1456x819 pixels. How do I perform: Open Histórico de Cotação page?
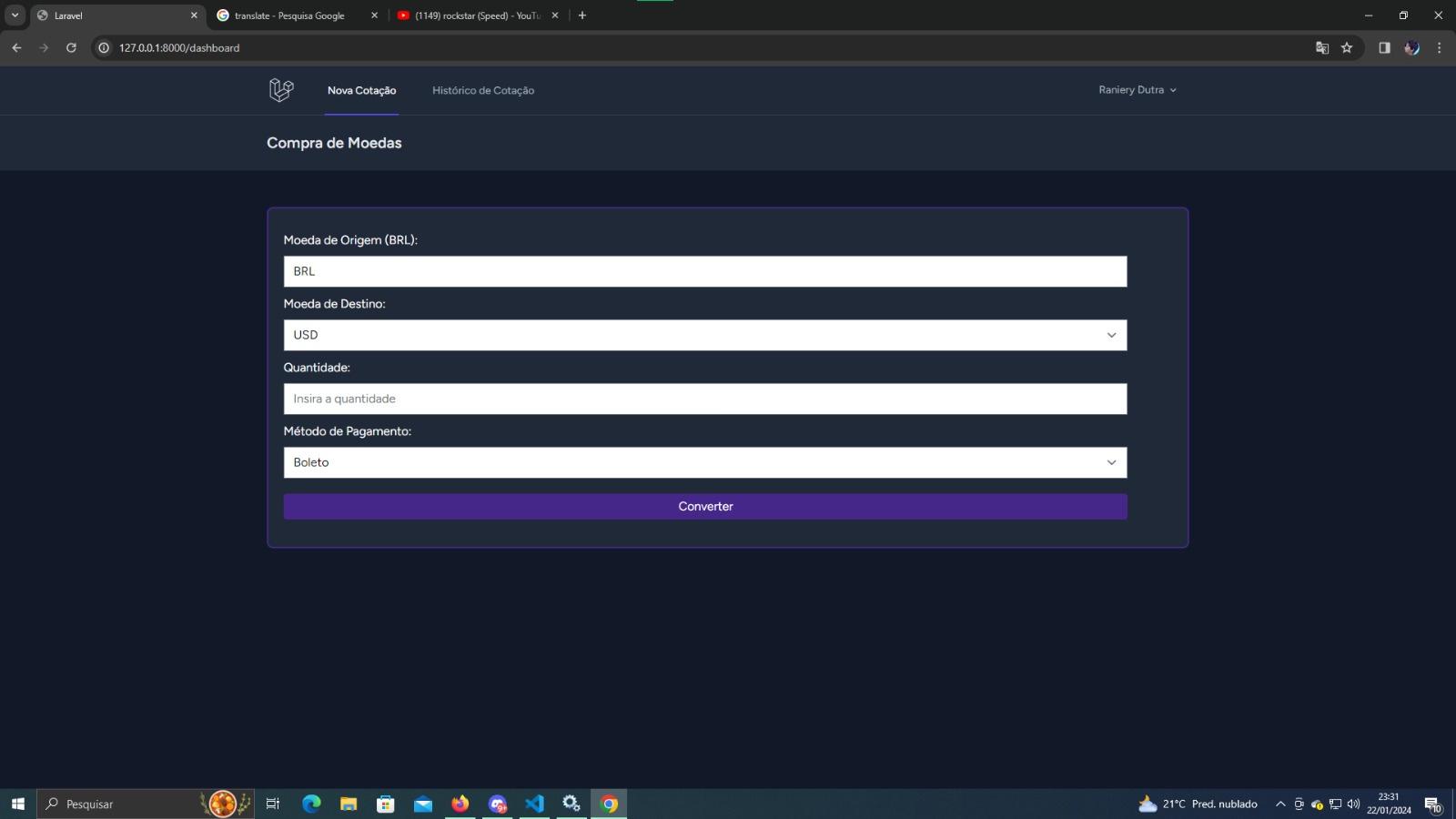click(x=483, y=90)
